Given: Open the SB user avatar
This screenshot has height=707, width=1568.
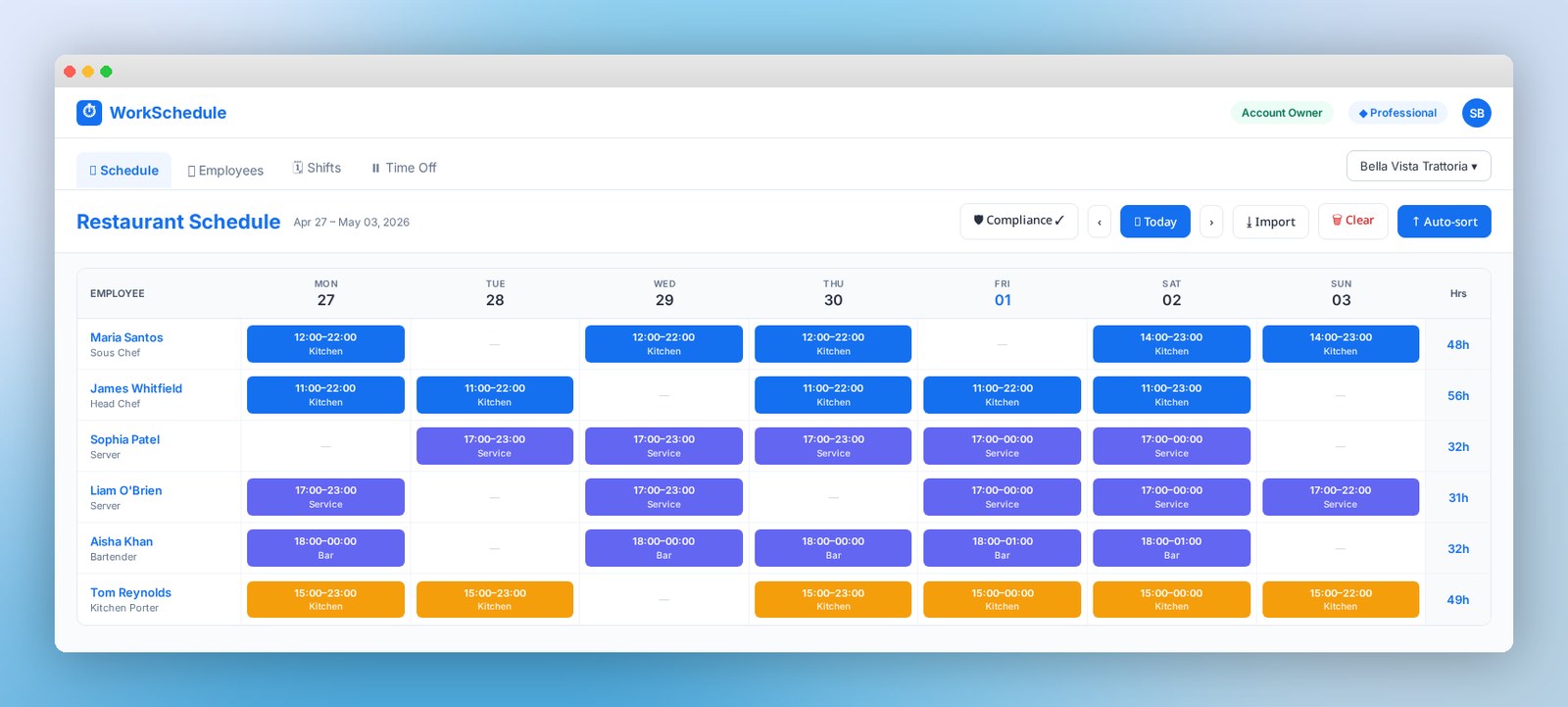Looking at the screenshot, I should [x=1476, y=113].
